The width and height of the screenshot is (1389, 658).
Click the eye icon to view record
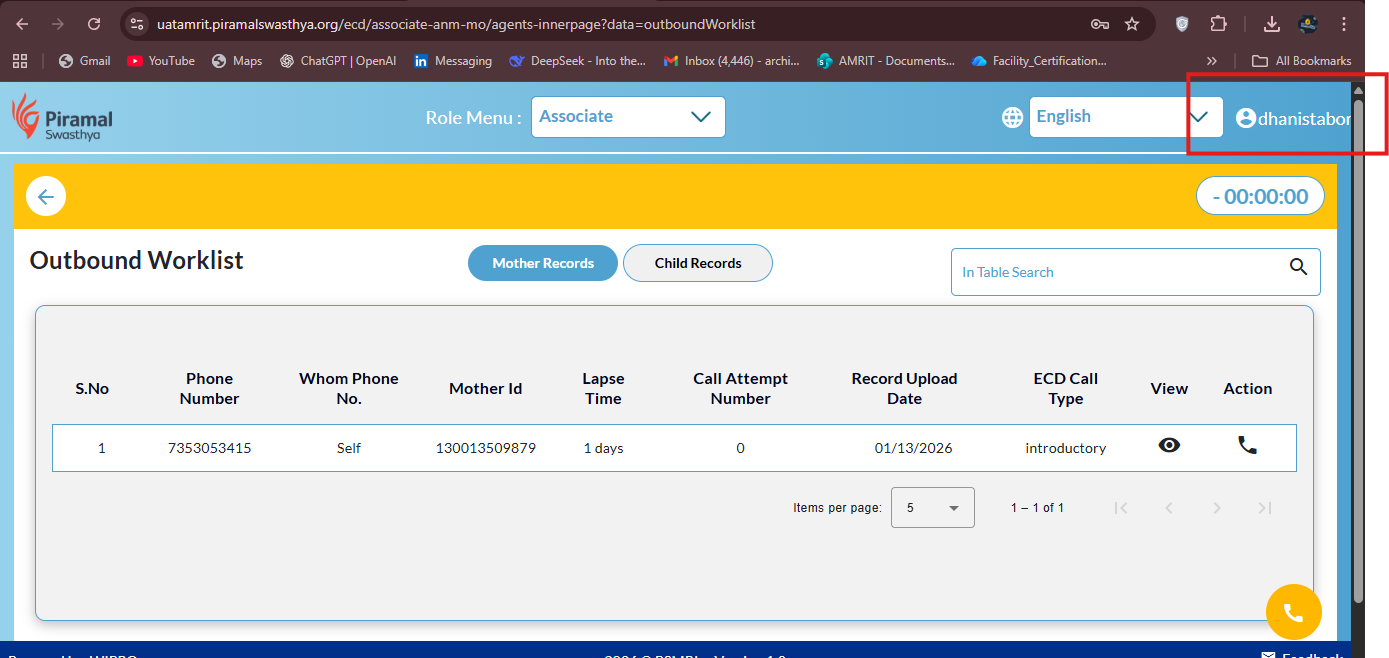tap(1169, 446)
